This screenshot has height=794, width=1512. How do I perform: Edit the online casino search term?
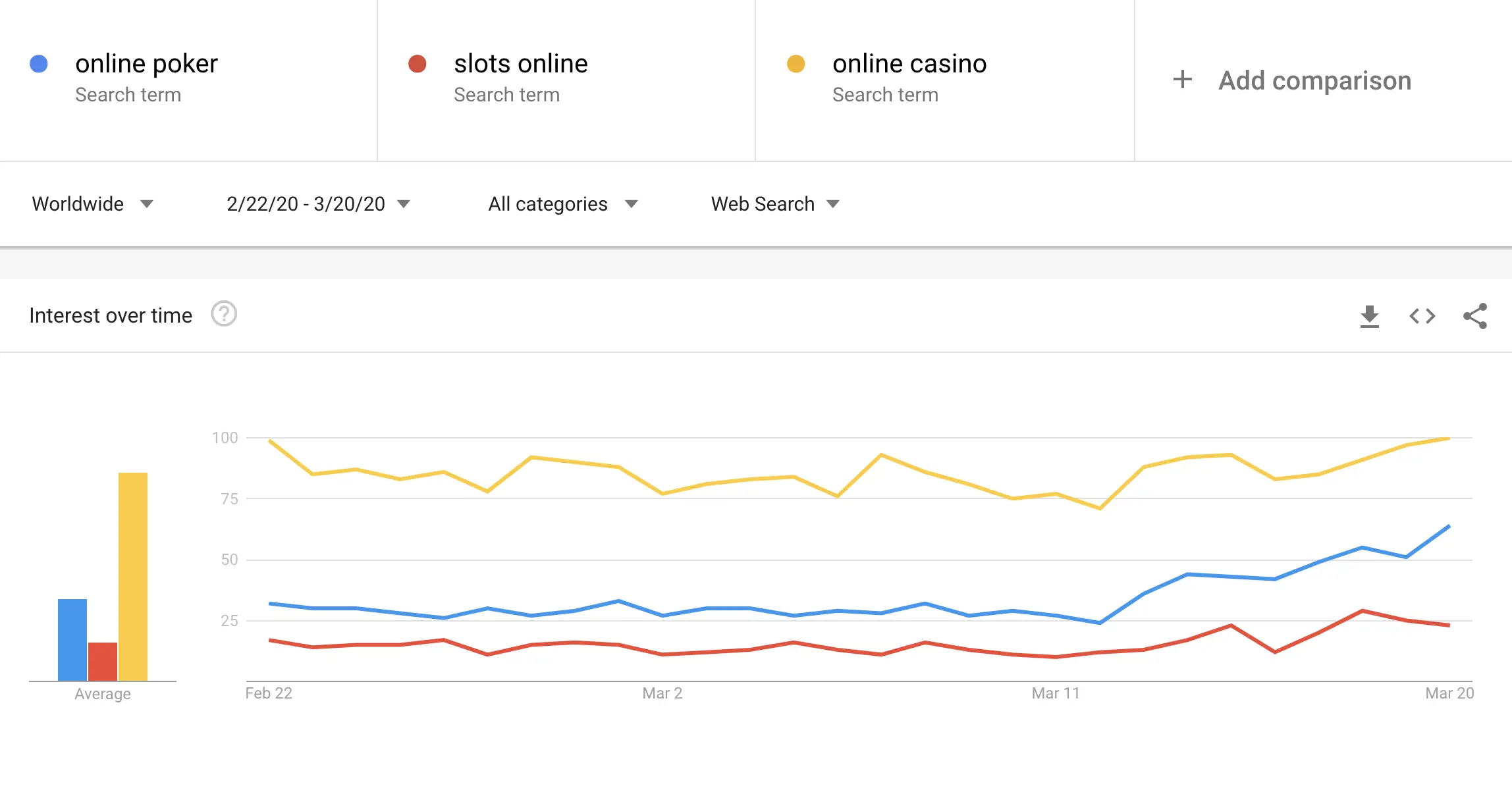[x=909, y=64]
